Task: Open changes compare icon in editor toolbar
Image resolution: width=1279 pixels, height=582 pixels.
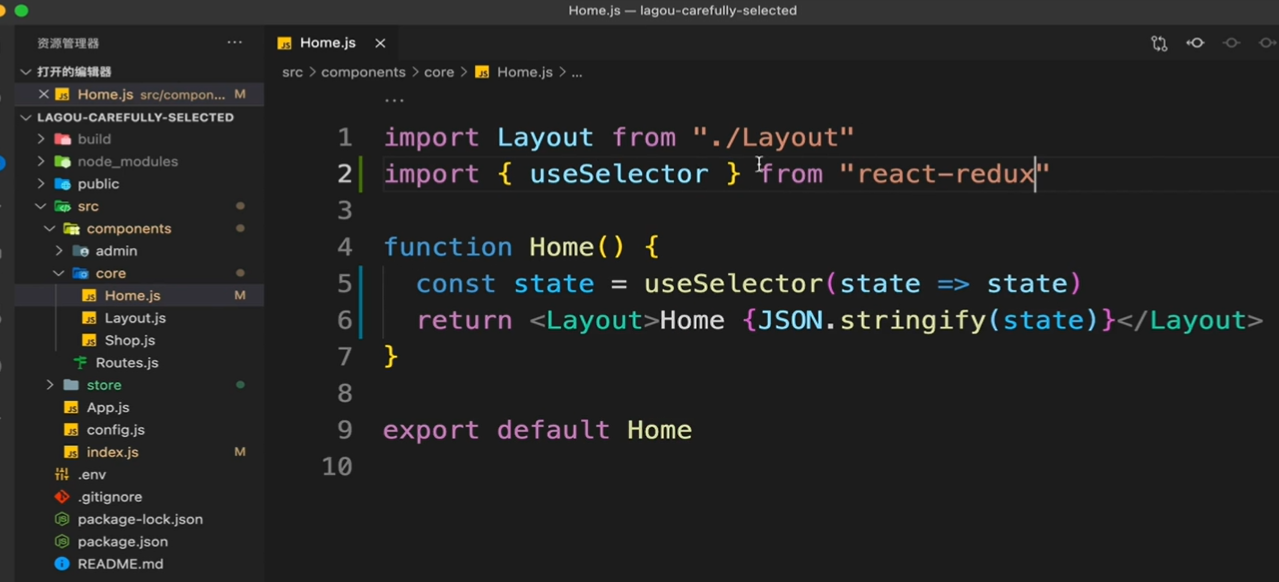Action: [1159, 43]
